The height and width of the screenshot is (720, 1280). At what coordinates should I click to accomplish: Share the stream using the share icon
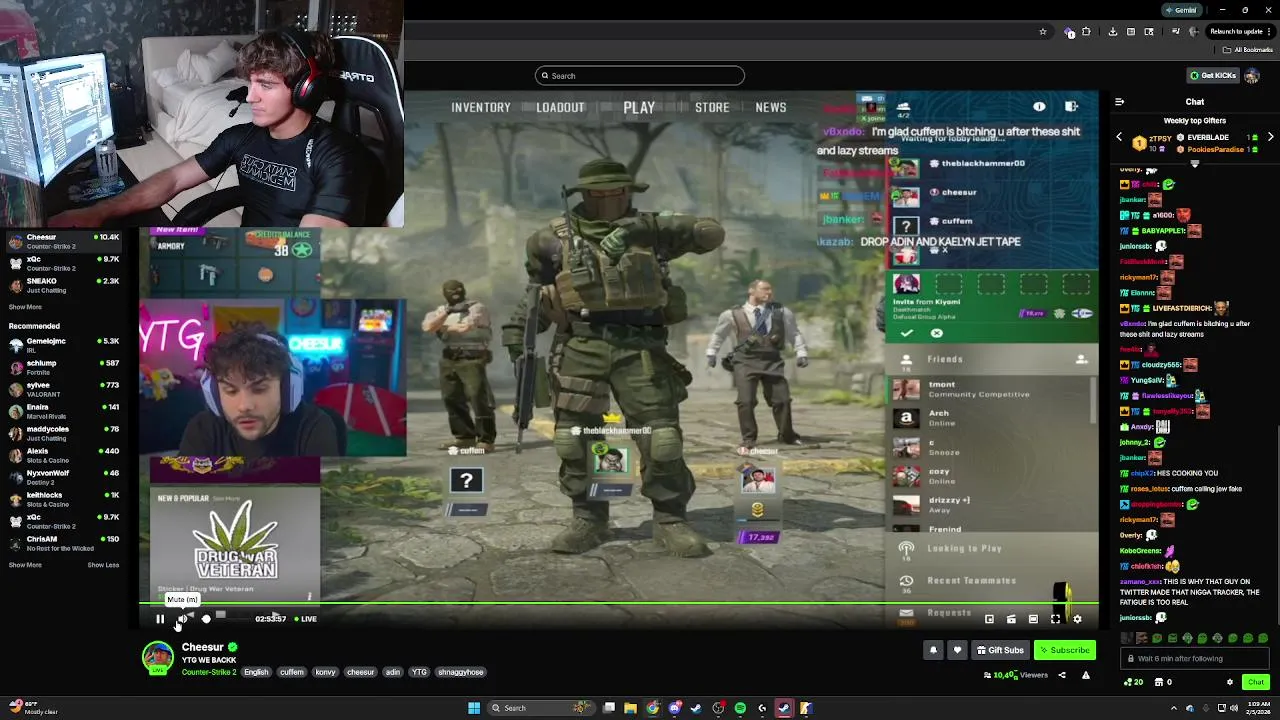pyautogui.click(x=1062, y=675)
